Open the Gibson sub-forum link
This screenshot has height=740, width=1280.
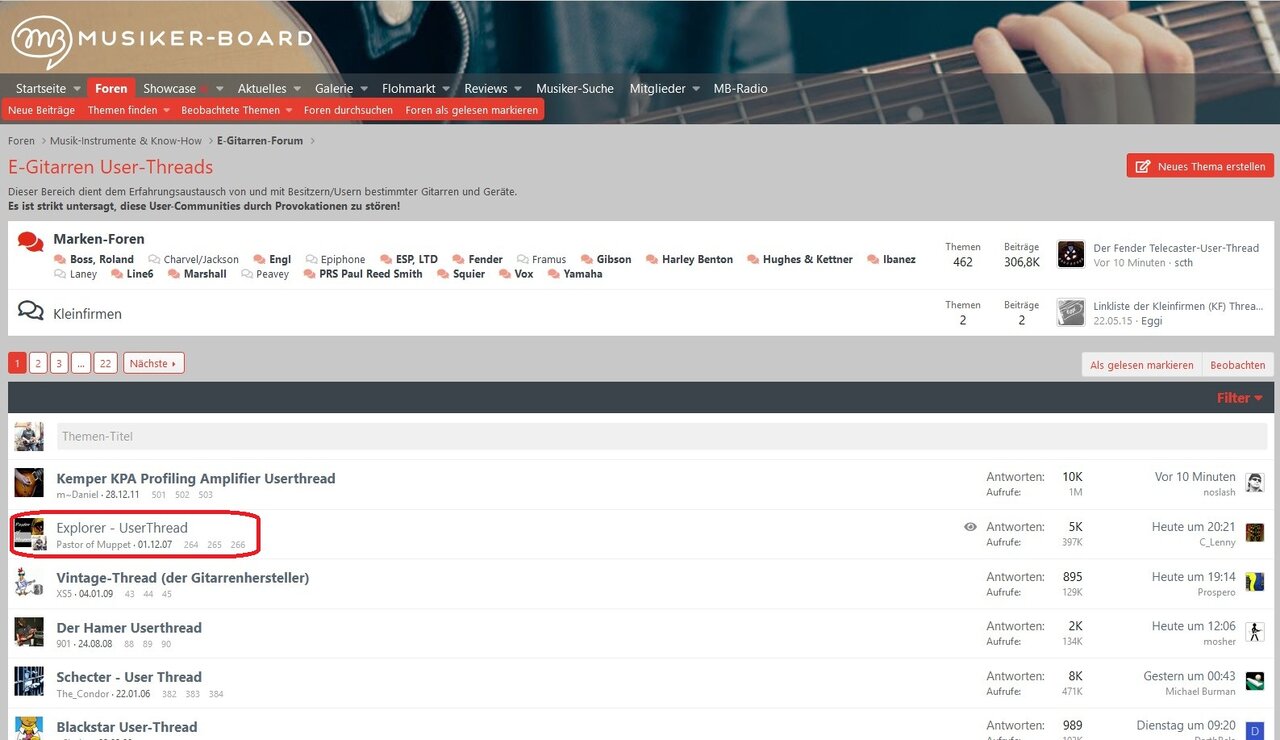pyautogui.click(x=614, y=259)
